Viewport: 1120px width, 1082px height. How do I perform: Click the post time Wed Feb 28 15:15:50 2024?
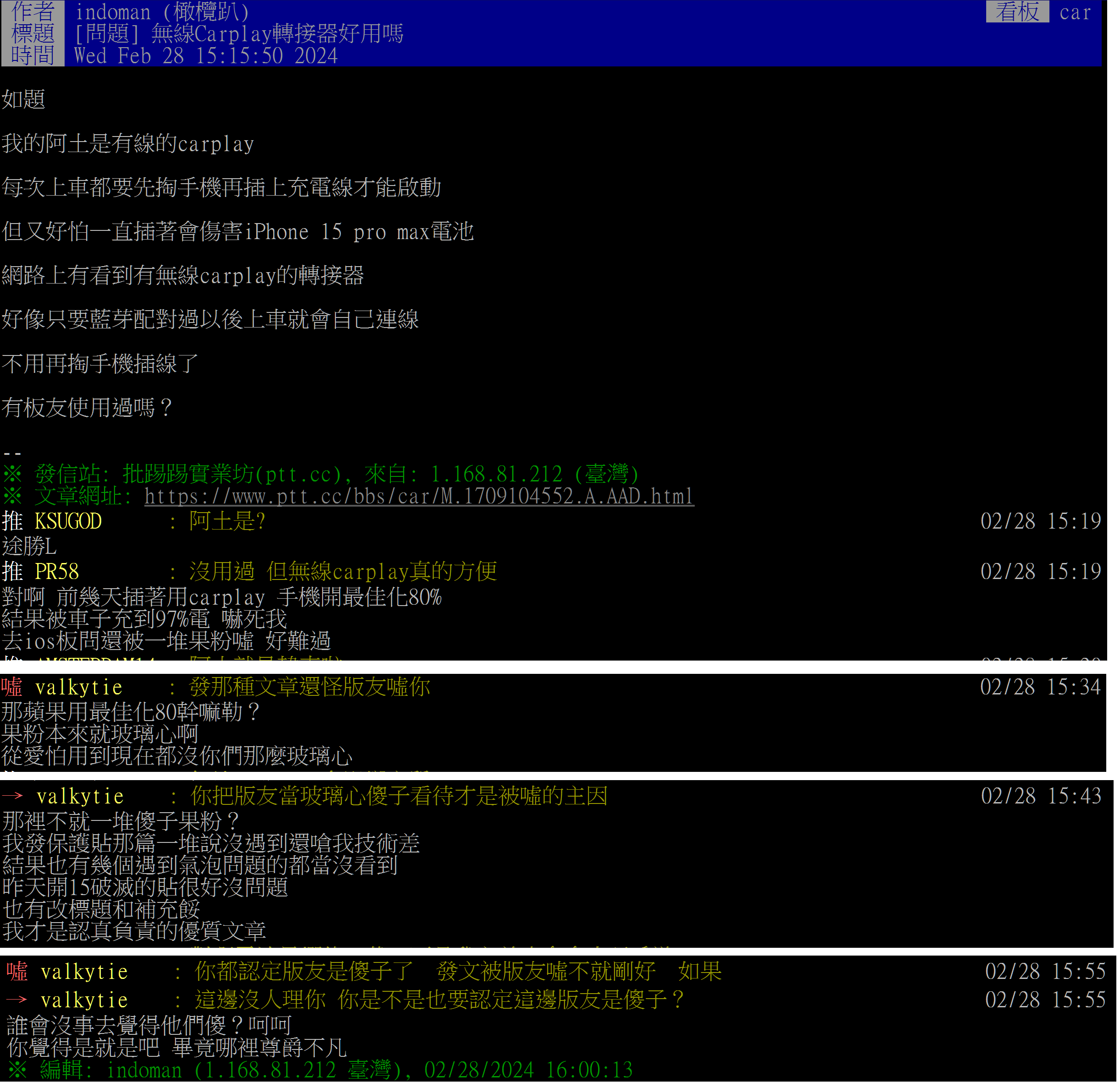pos(206,55)
